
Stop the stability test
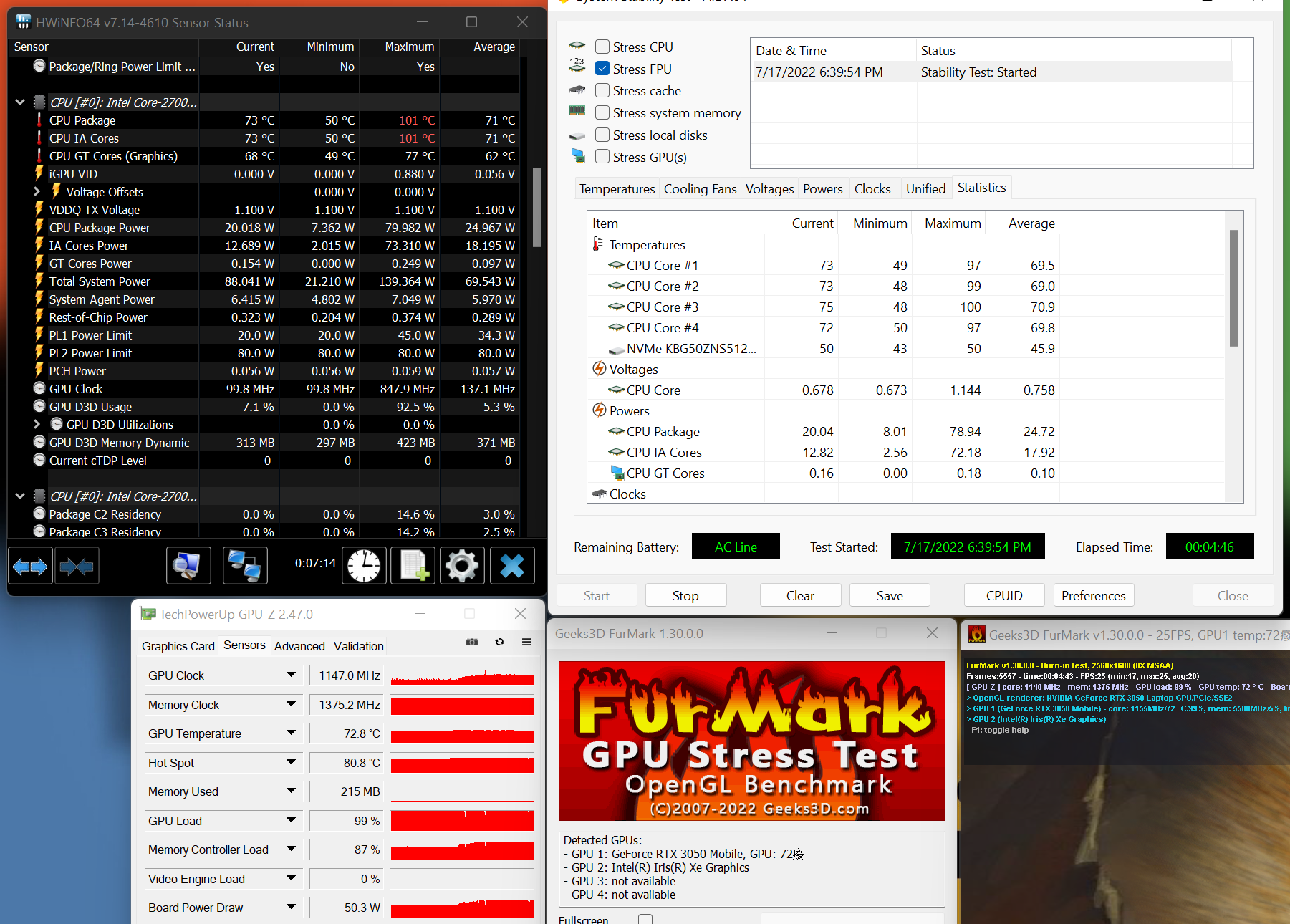685,595
